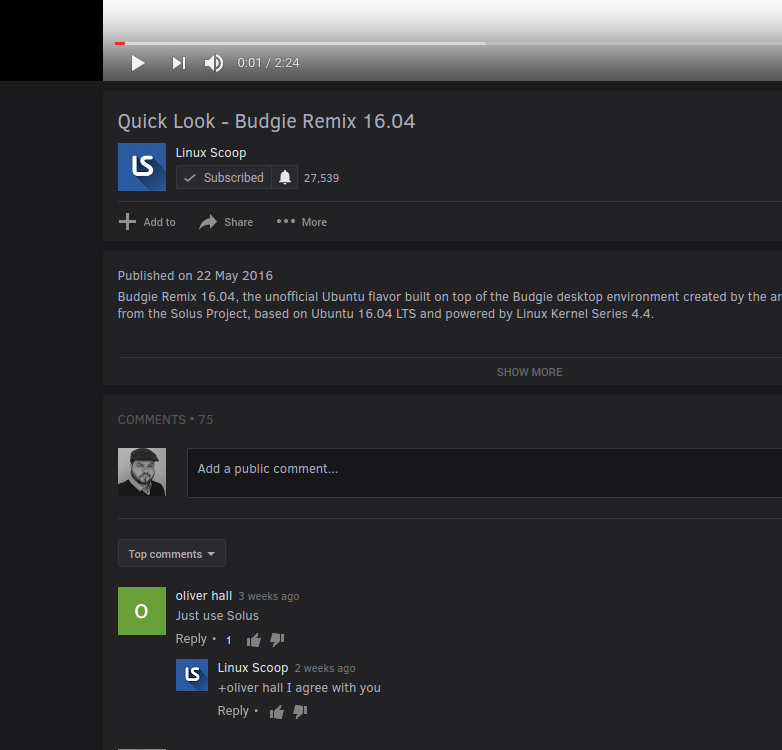Image resolution: width=782 pixels, height=750 pixels.
Task: Open the More actions menu
Action: click(302, 222)
